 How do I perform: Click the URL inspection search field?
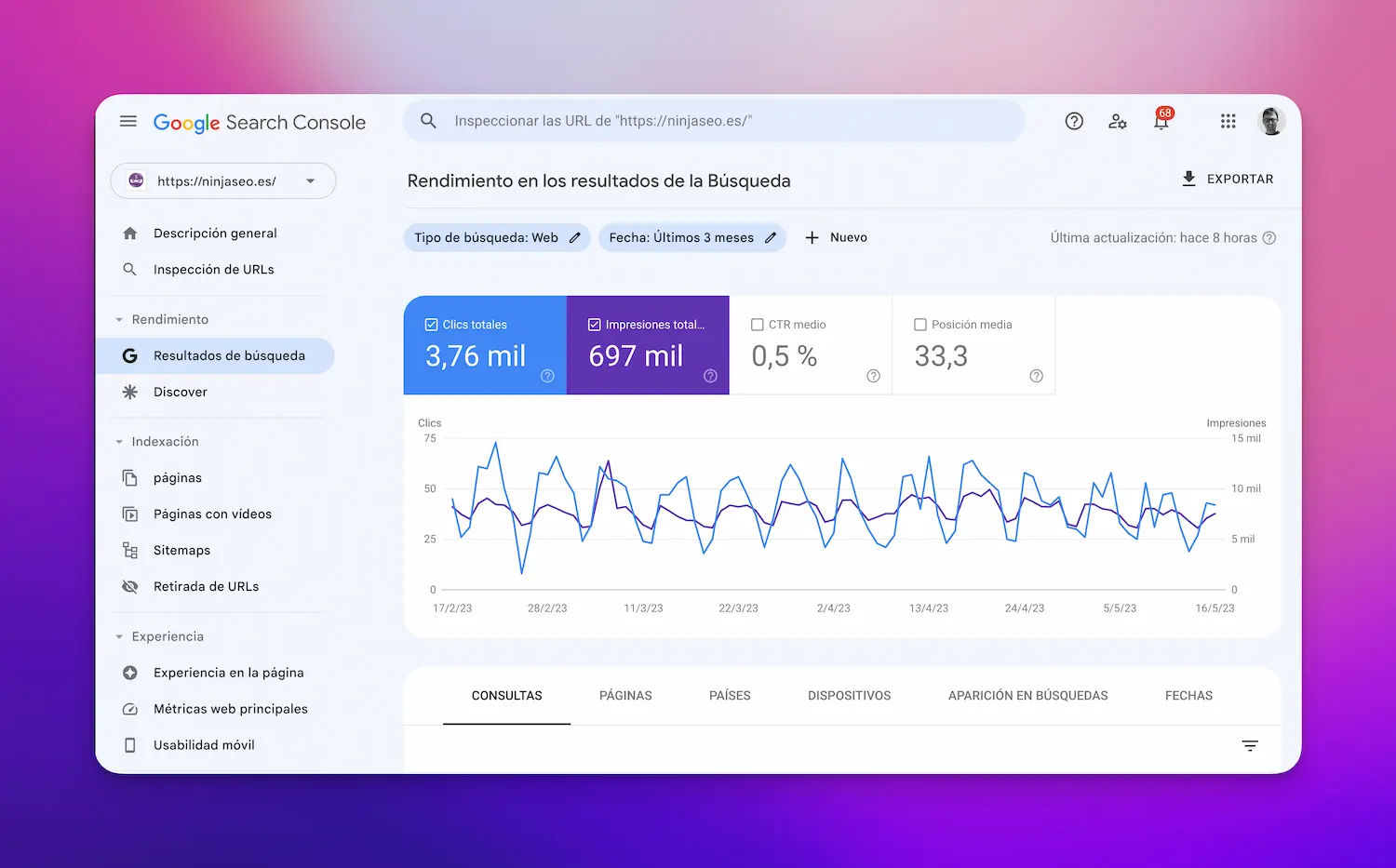[x=714, y=121]
